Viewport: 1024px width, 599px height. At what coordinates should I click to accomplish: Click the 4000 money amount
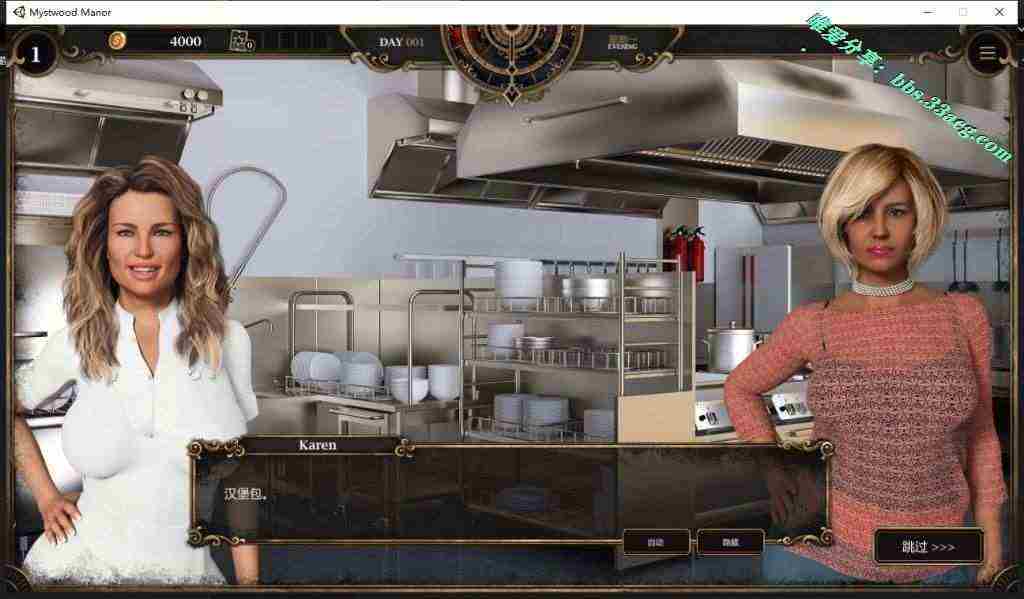pos(185,41)
